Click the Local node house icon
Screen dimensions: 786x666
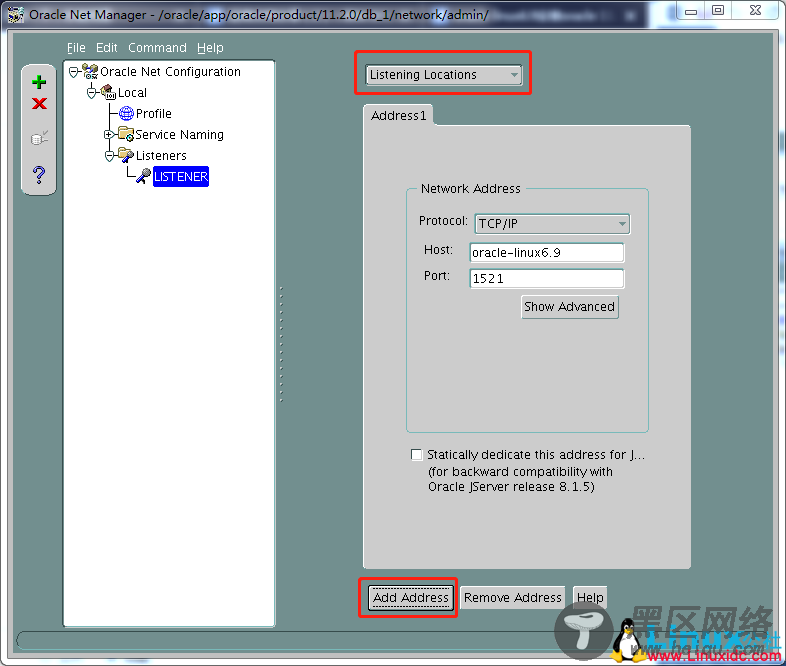tap(108, 93)
